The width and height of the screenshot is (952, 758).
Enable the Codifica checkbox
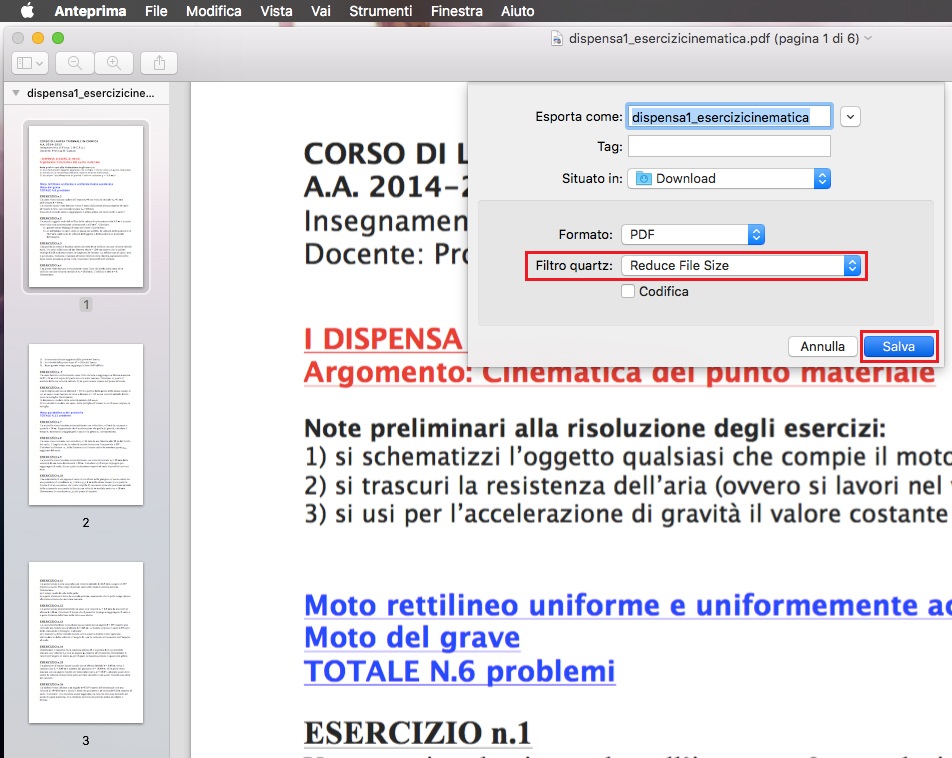coord(627,291)
